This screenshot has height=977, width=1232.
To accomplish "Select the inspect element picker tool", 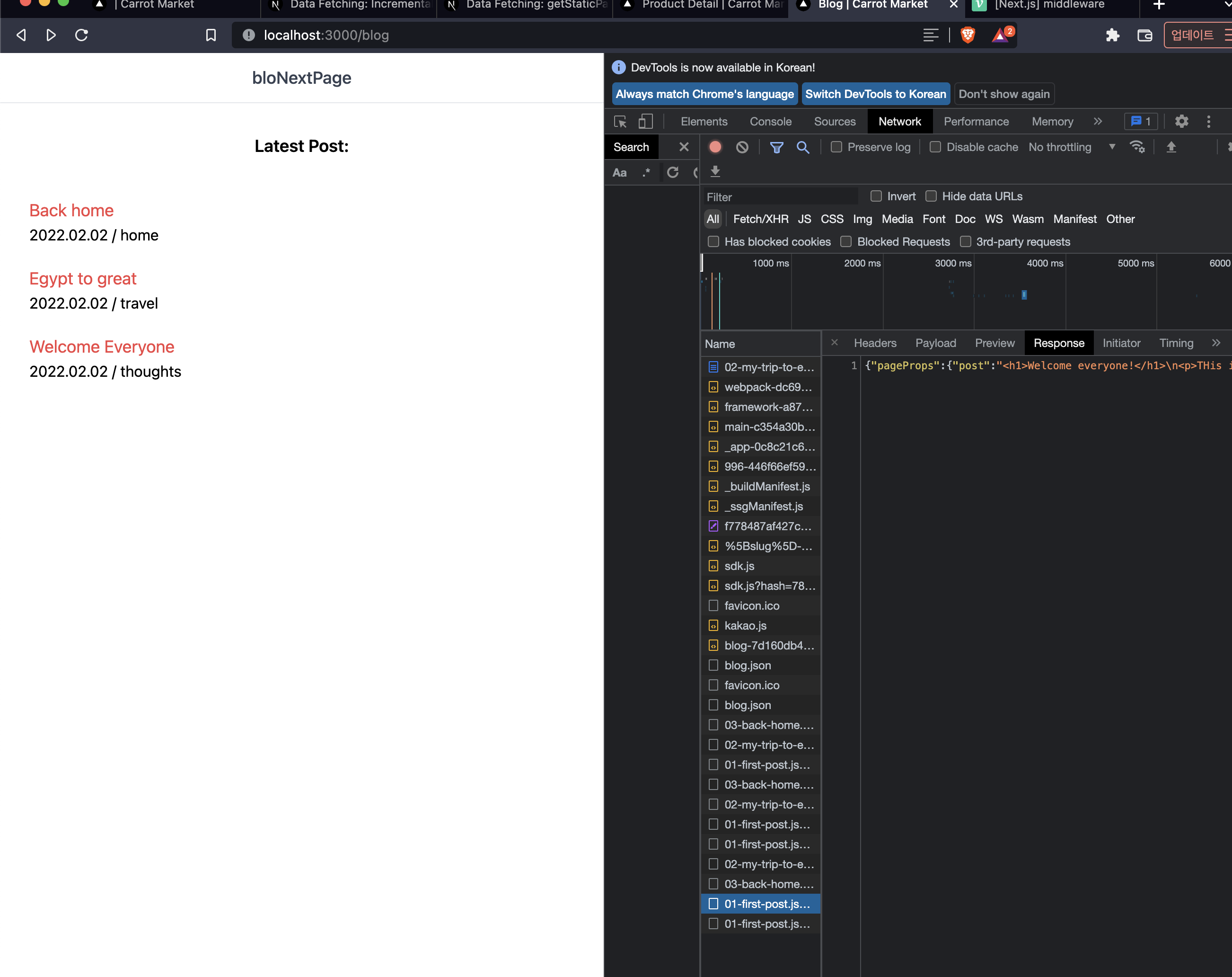I will point(620,121).
